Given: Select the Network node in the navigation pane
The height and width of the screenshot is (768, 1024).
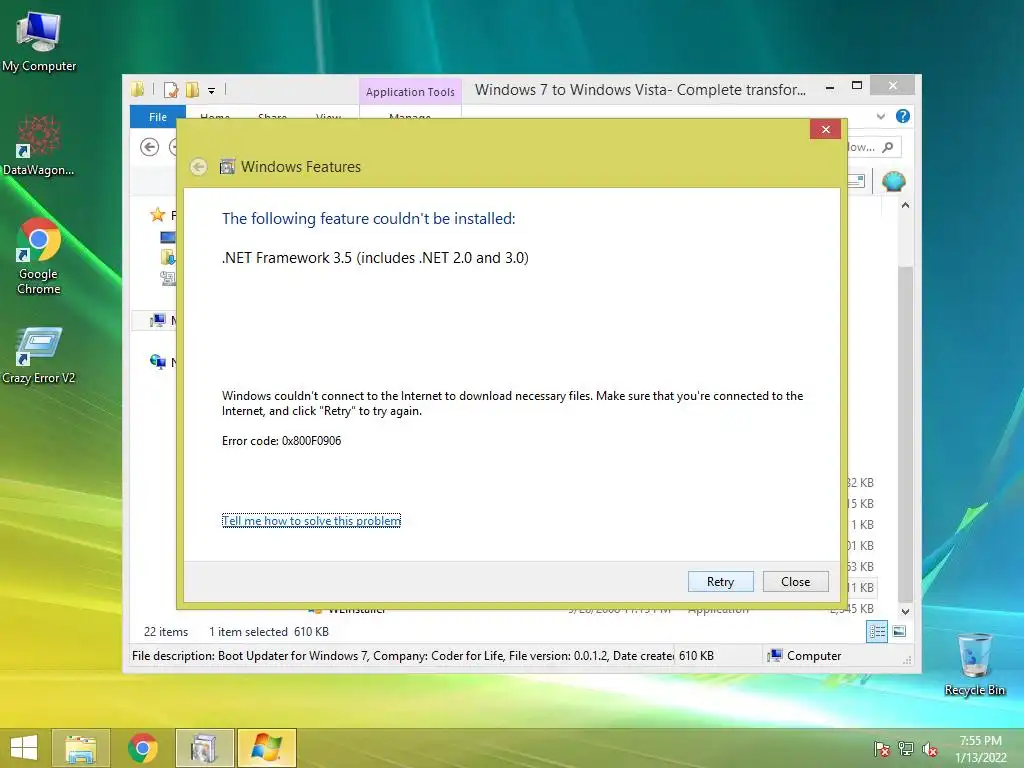Looking at the screenshot, I should pos(157,361).
